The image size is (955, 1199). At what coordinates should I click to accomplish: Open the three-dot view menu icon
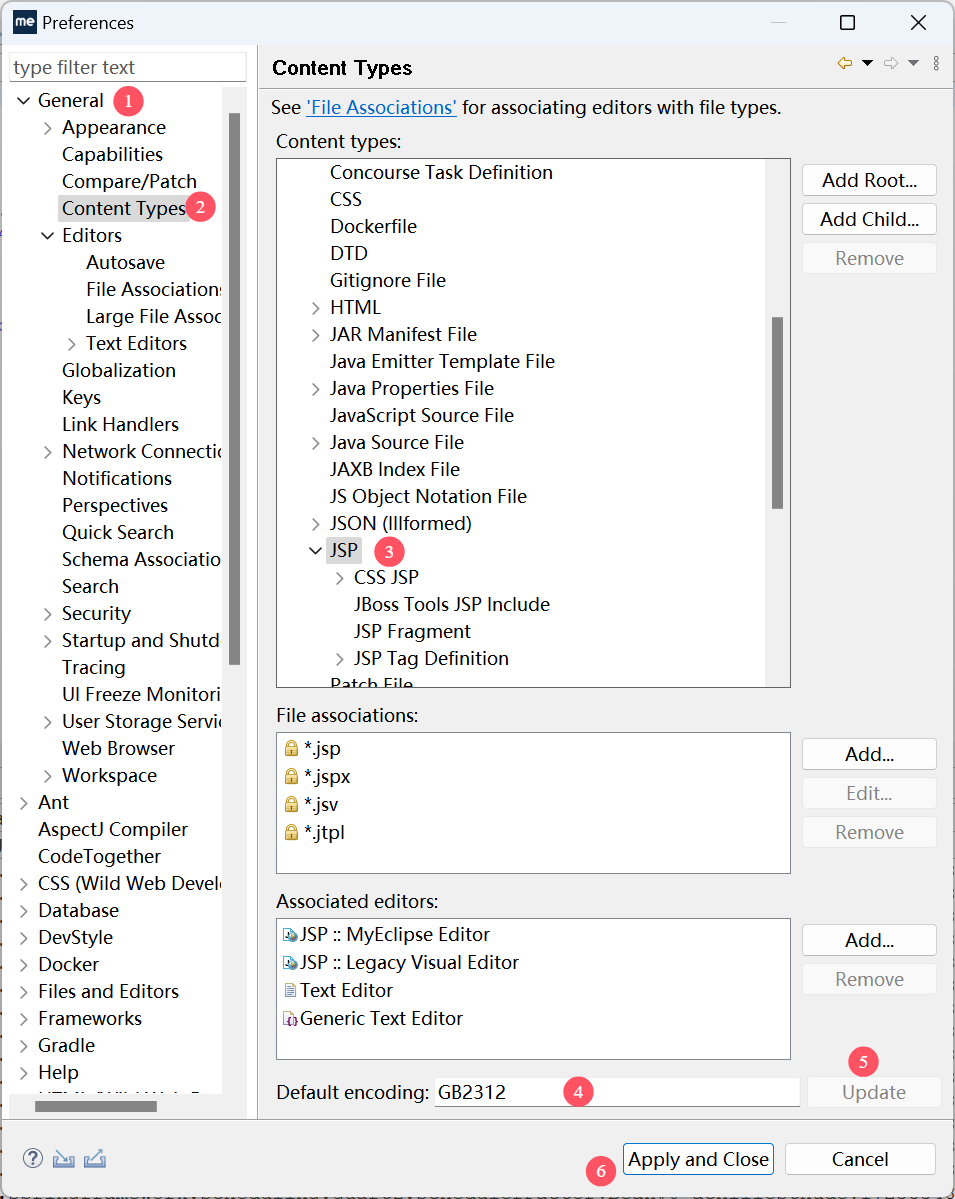[936, 63]
